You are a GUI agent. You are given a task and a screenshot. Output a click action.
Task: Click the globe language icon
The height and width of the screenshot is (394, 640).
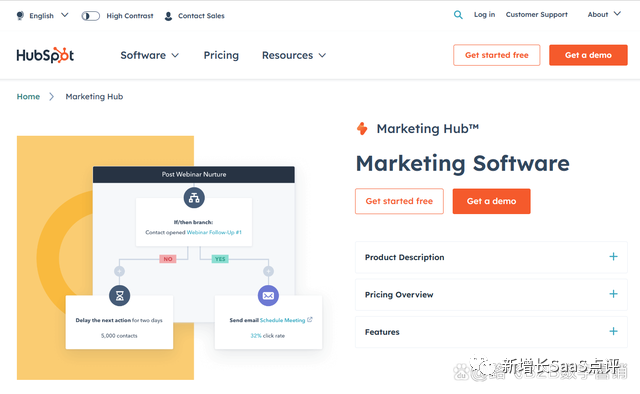pos(20,16)
